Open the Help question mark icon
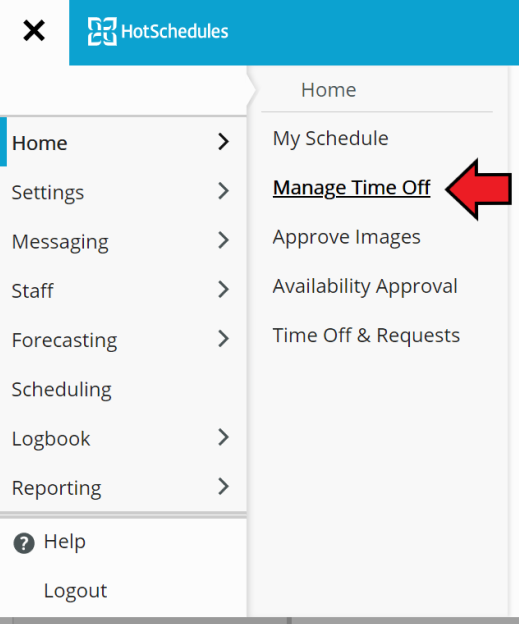Viewport: 519px width, 624px height. [x=24, y=543]
